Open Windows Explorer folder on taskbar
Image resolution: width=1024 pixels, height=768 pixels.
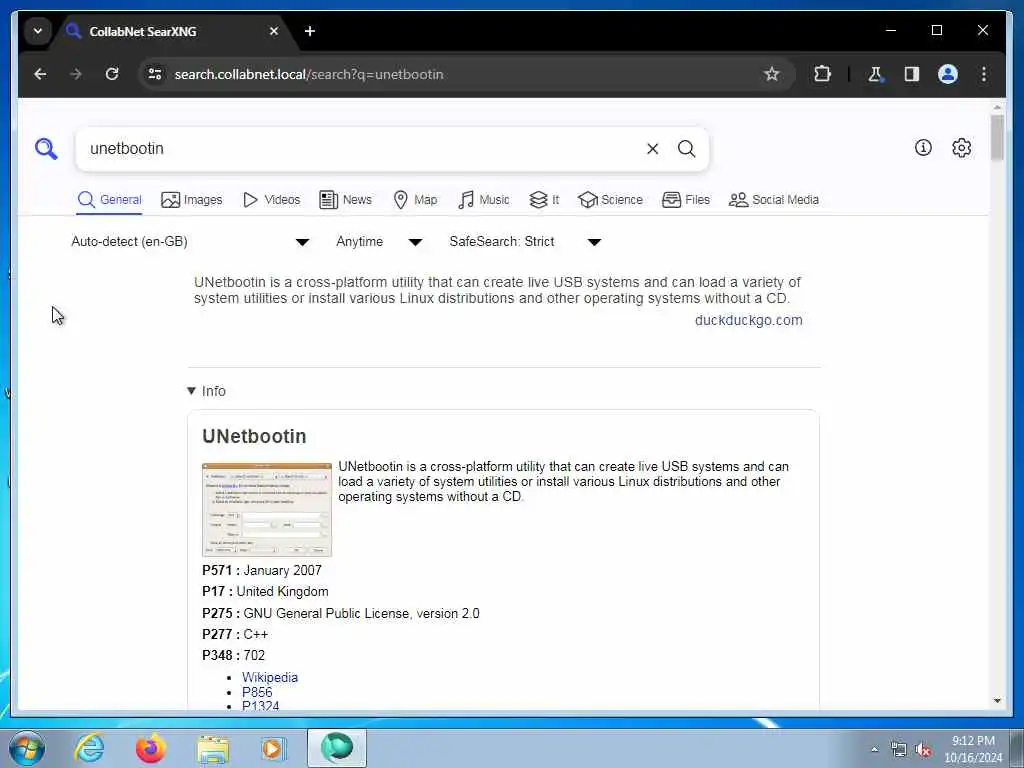coord(212,748)
